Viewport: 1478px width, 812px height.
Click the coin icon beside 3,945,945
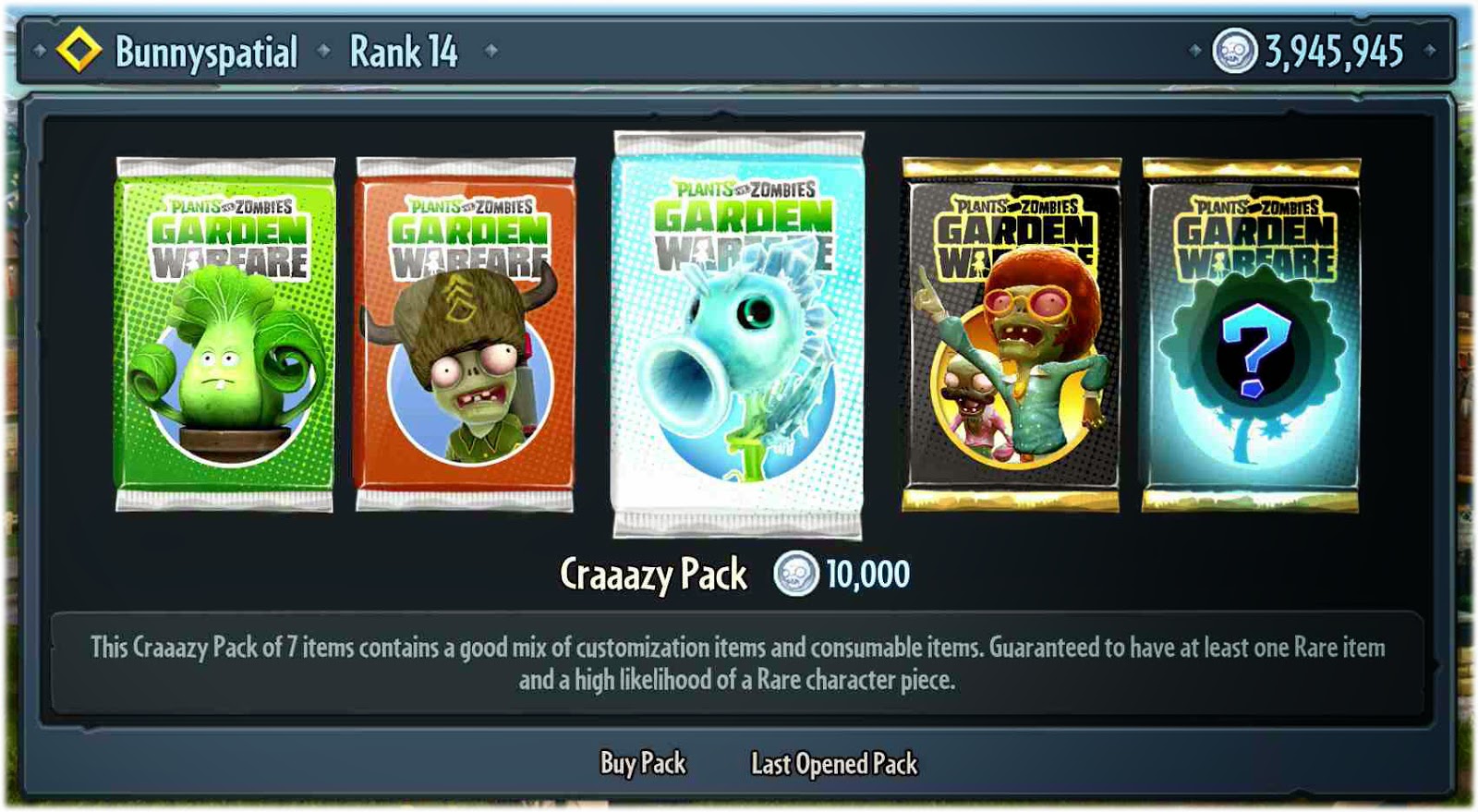pos(1235,51)
